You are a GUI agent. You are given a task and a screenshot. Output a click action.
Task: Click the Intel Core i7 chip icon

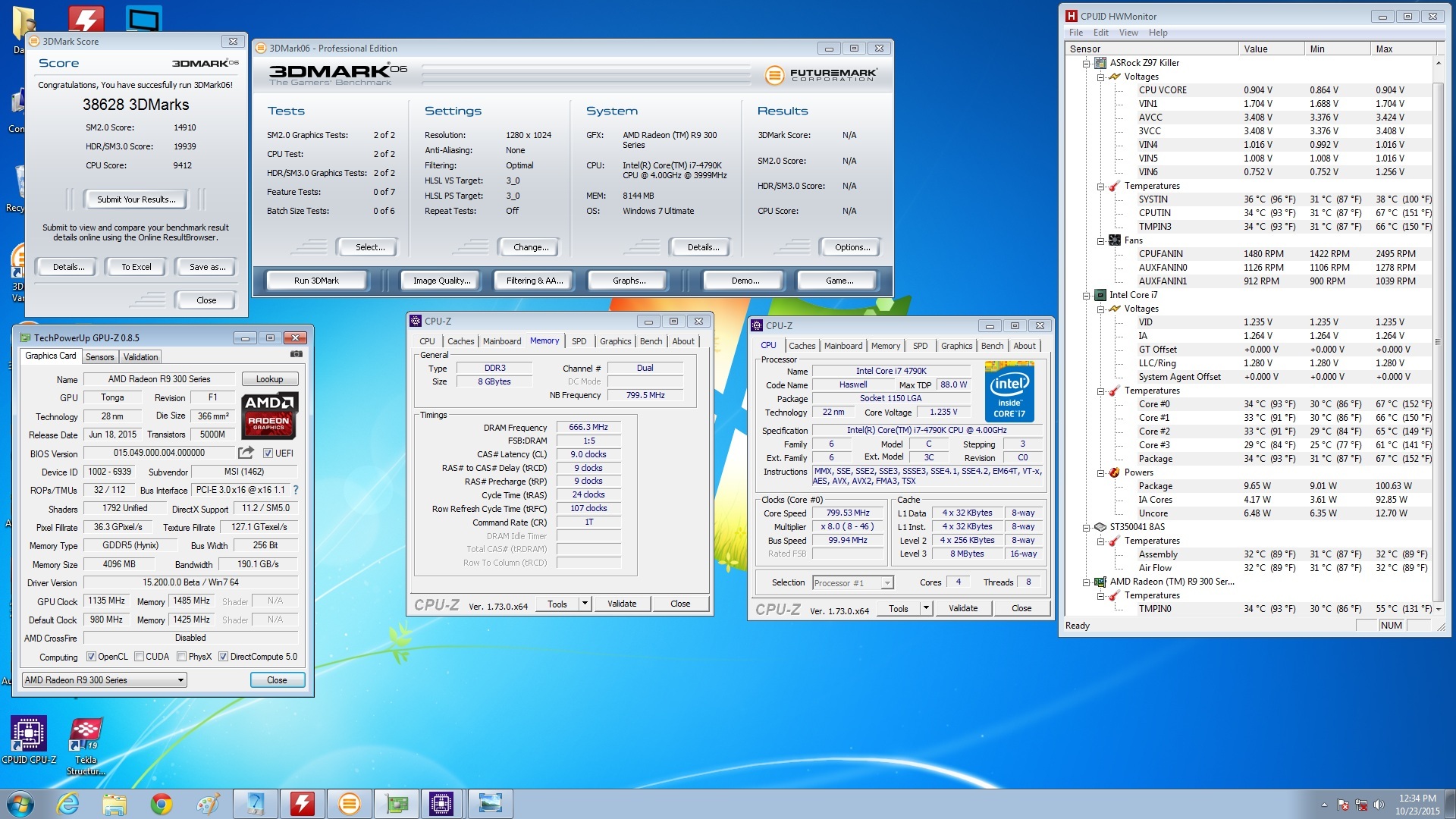point(1100,295)
